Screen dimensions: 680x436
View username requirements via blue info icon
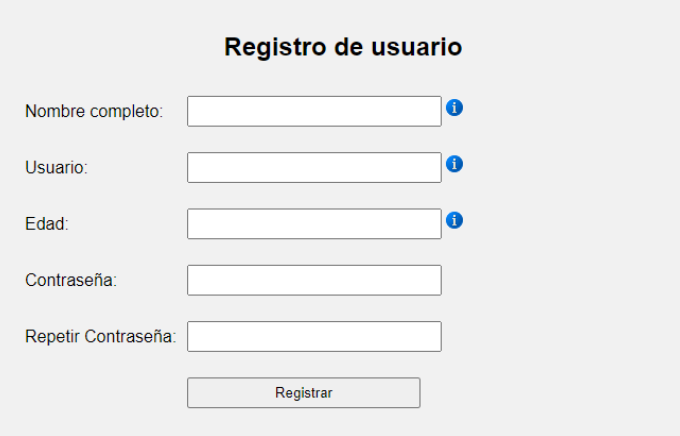454,164
